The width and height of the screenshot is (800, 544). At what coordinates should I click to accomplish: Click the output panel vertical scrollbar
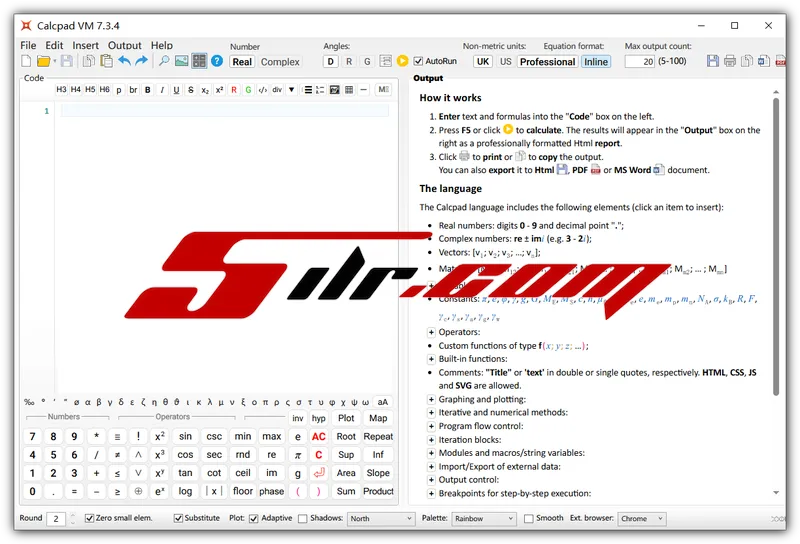(x=776, y=246)
